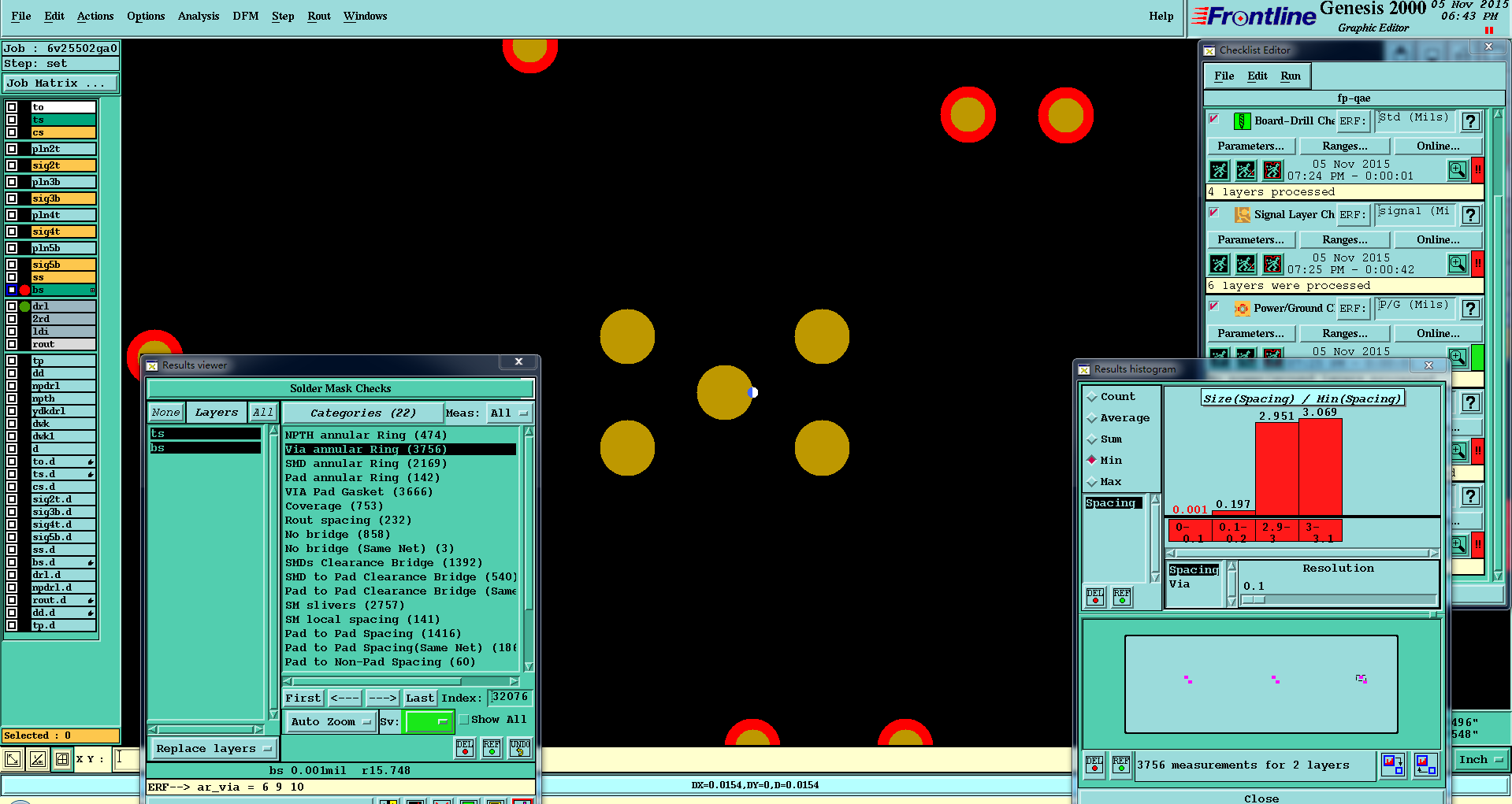Viewport: 1512px width, 804px height.
Task: Go to First result in Results viewer
Action: [x=303, y=698]
